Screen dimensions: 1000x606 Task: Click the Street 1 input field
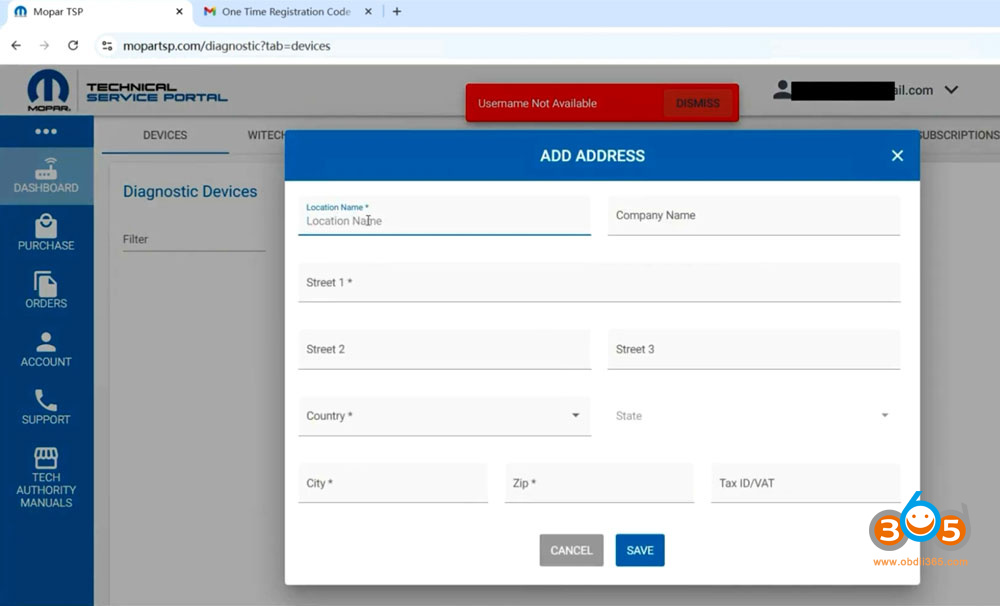click(x=598, y=283)
